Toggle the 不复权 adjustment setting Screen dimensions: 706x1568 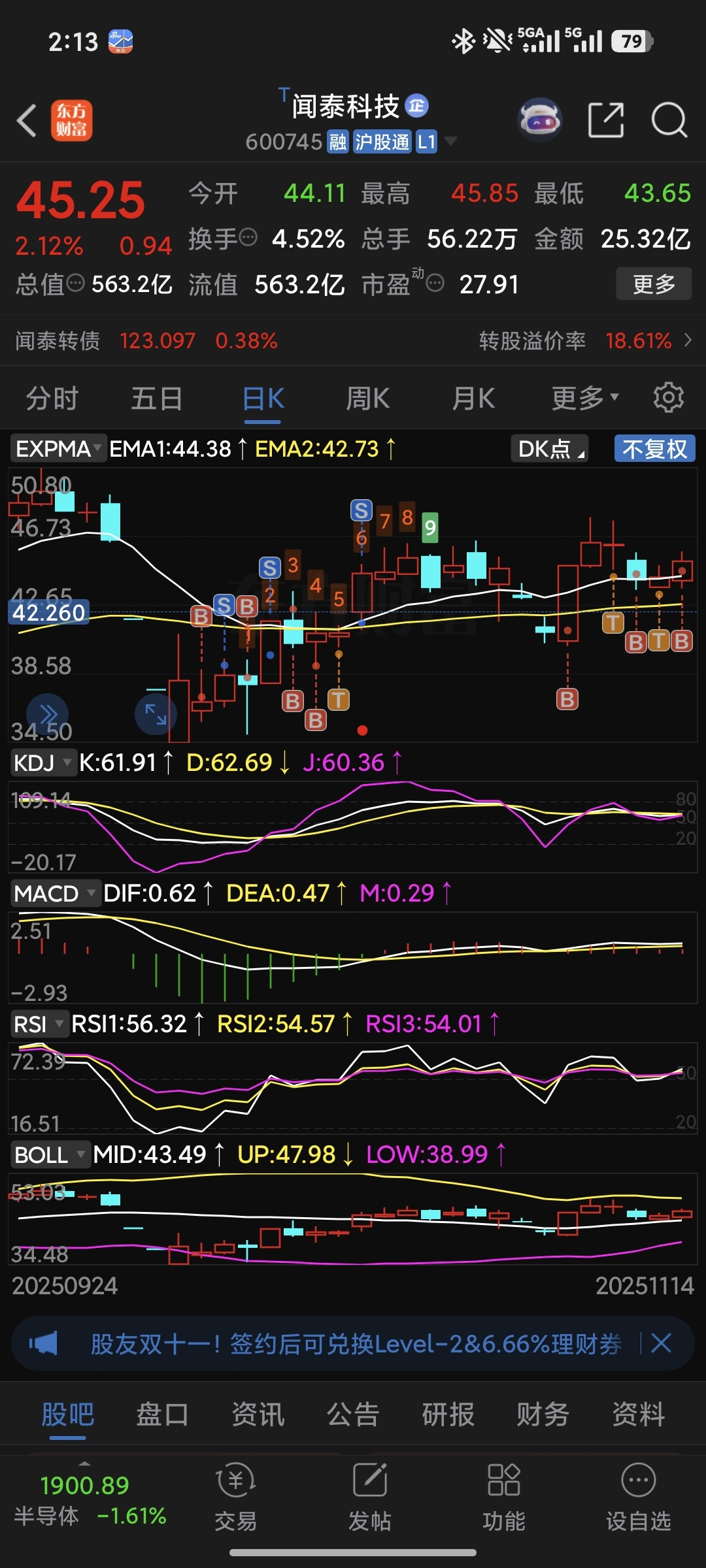654,449
